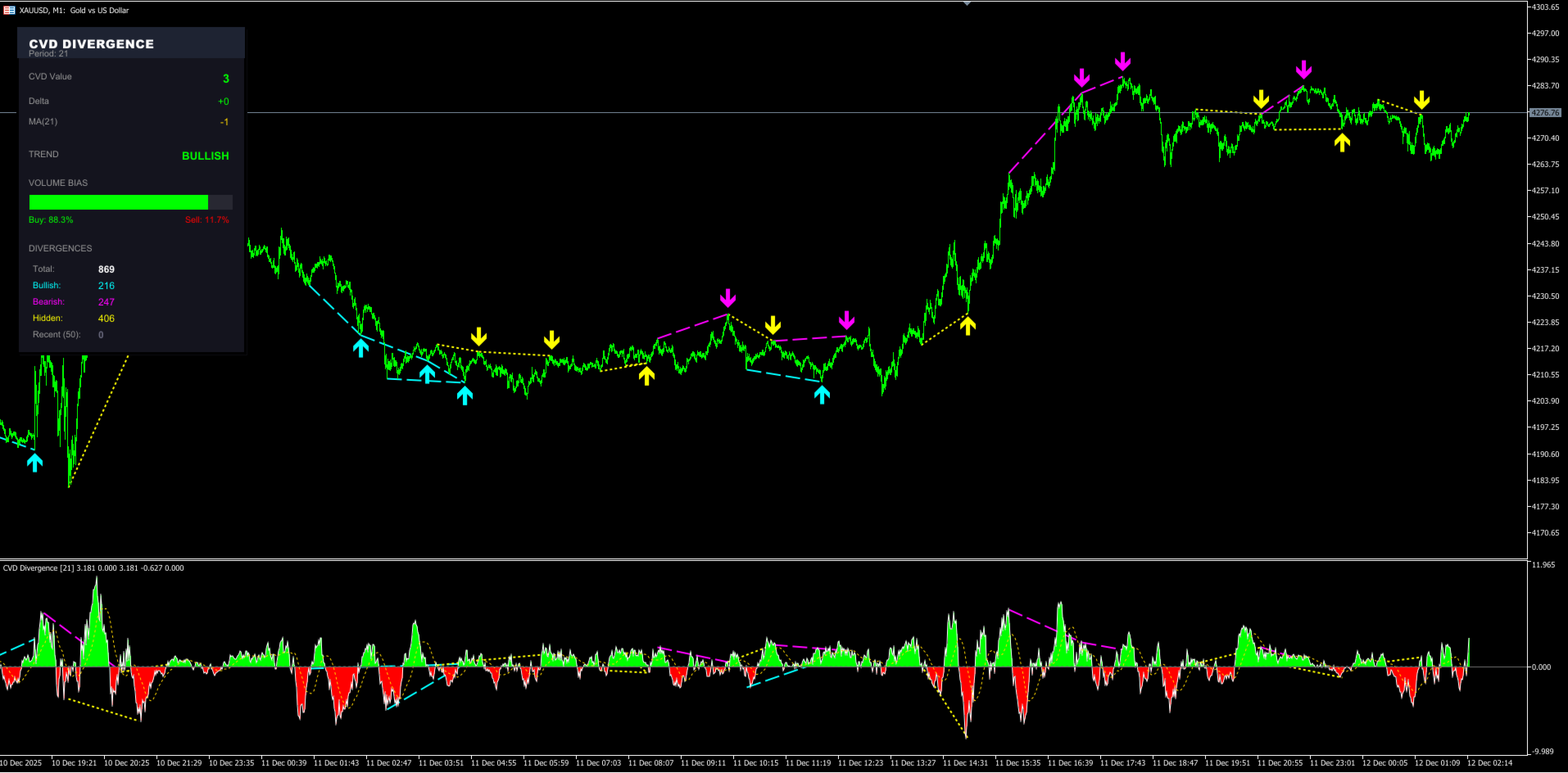The image size is (1568, 773).
Task: Select the leftmost yellow down arrow
Action: pyautogui.click(x=478, y=337)
